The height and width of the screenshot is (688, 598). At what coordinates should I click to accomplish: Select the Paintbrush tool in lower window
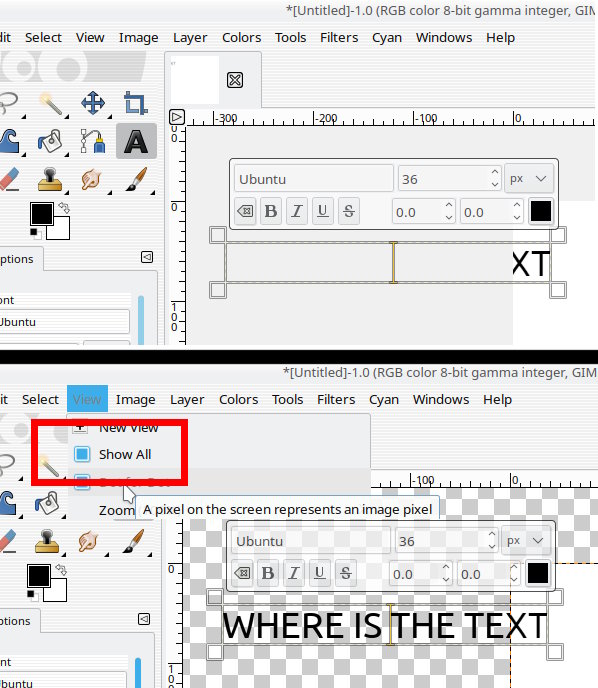click(134, 541)
